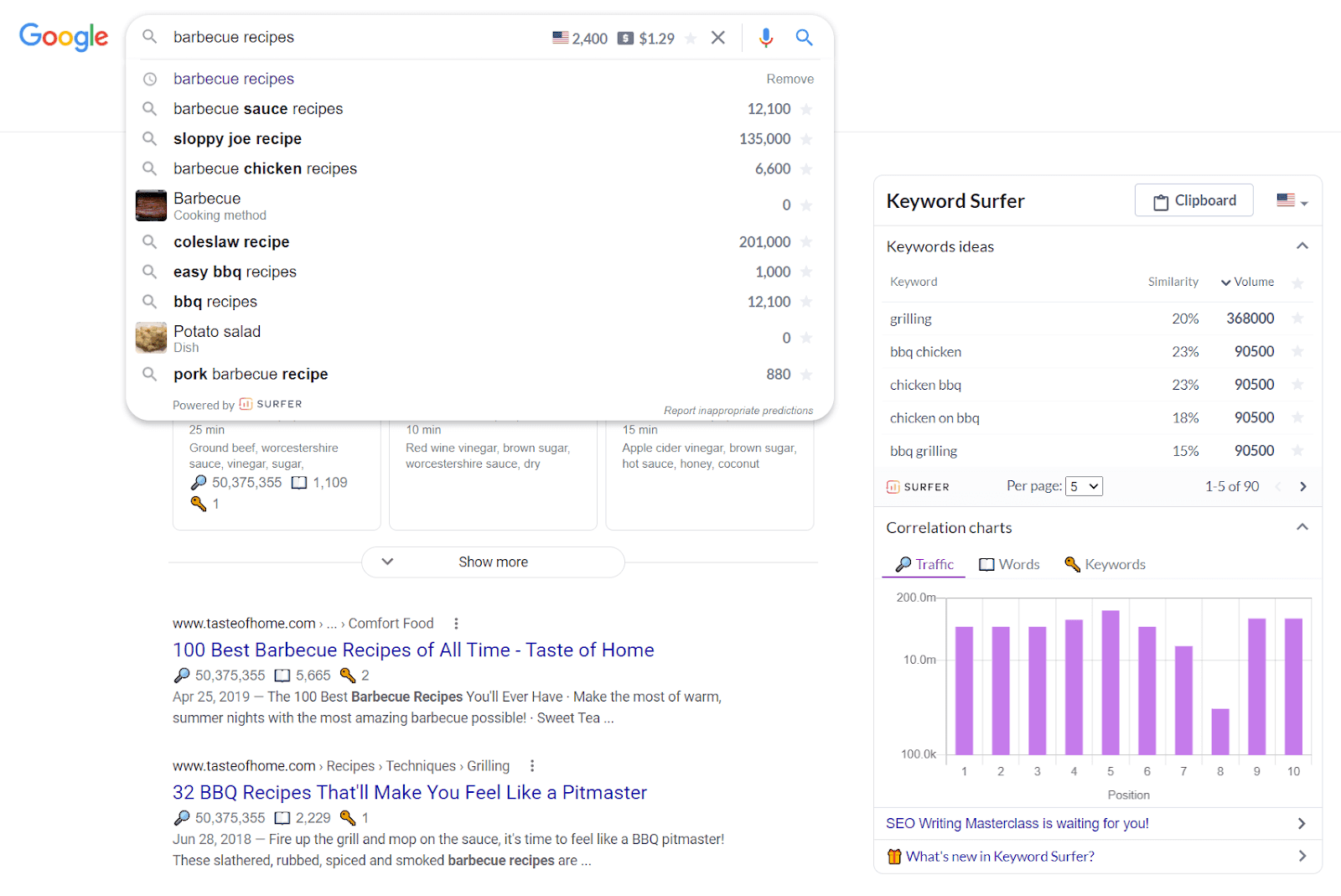The height and width of the screenshot is (896, 1341).
Task: Click the microphone voice search icon
Action: pos(765,38)
